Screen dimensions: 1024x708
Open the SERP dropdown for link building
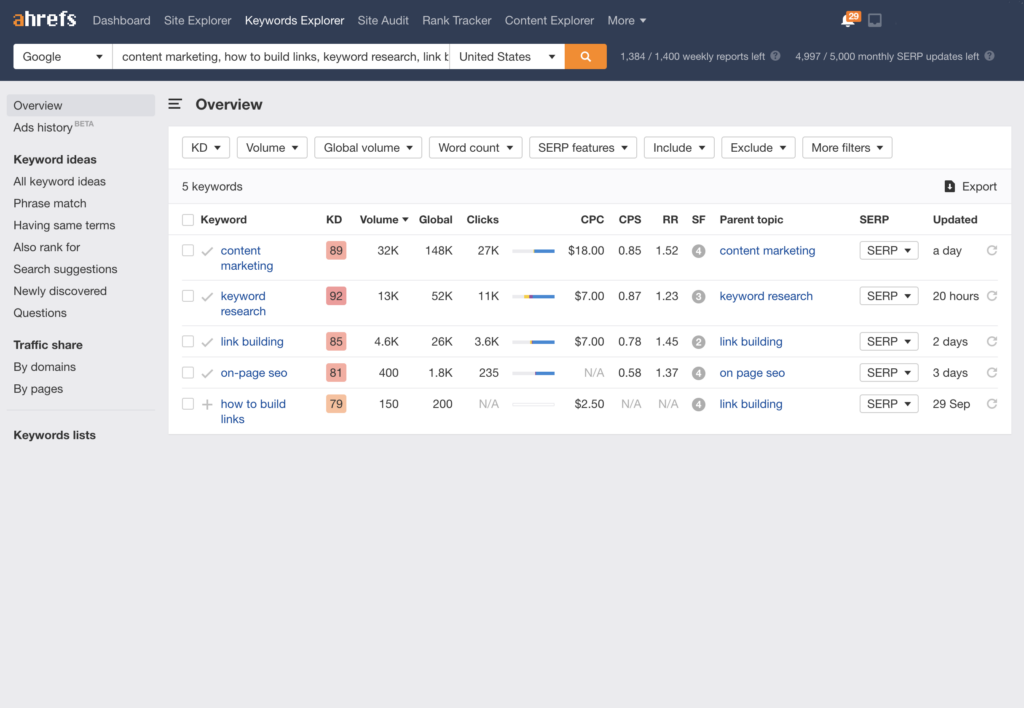pos(888,342)
